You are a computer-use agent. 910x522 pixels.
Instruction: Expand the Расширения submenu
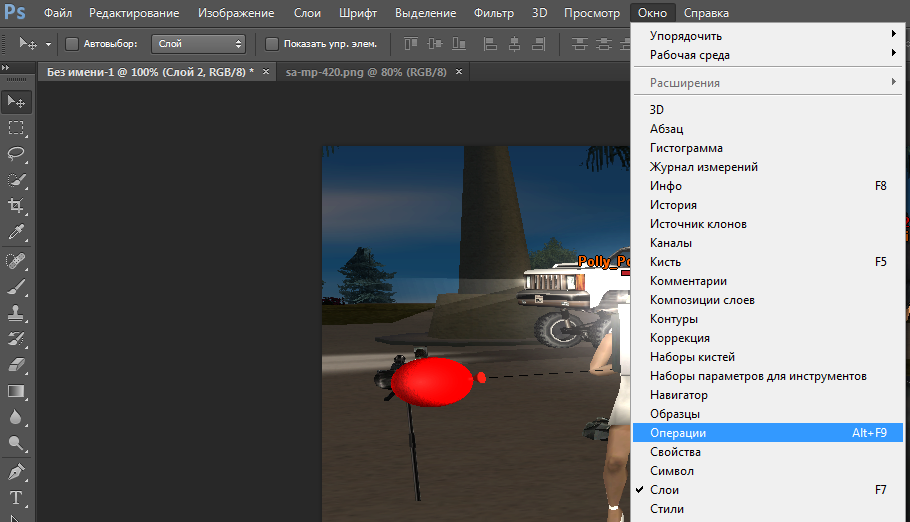coord(768,82)
